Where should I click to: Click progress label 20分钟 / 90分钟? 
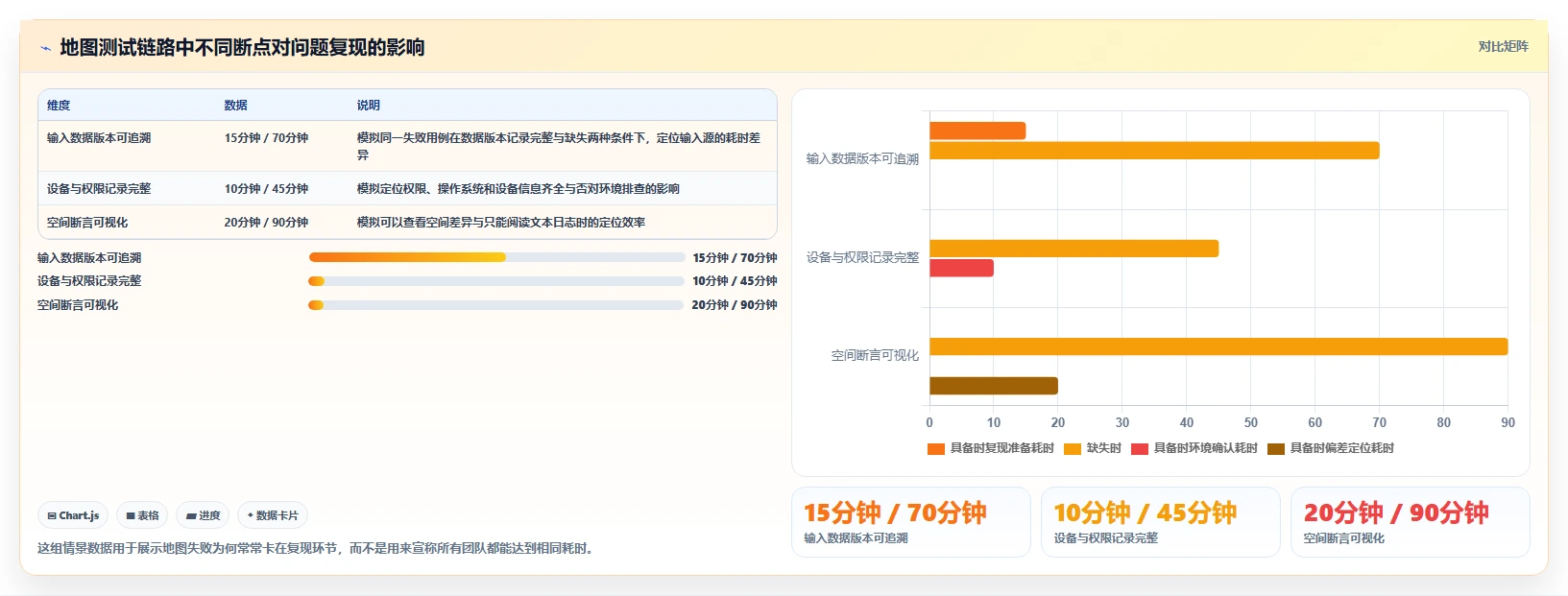point(735,305)
